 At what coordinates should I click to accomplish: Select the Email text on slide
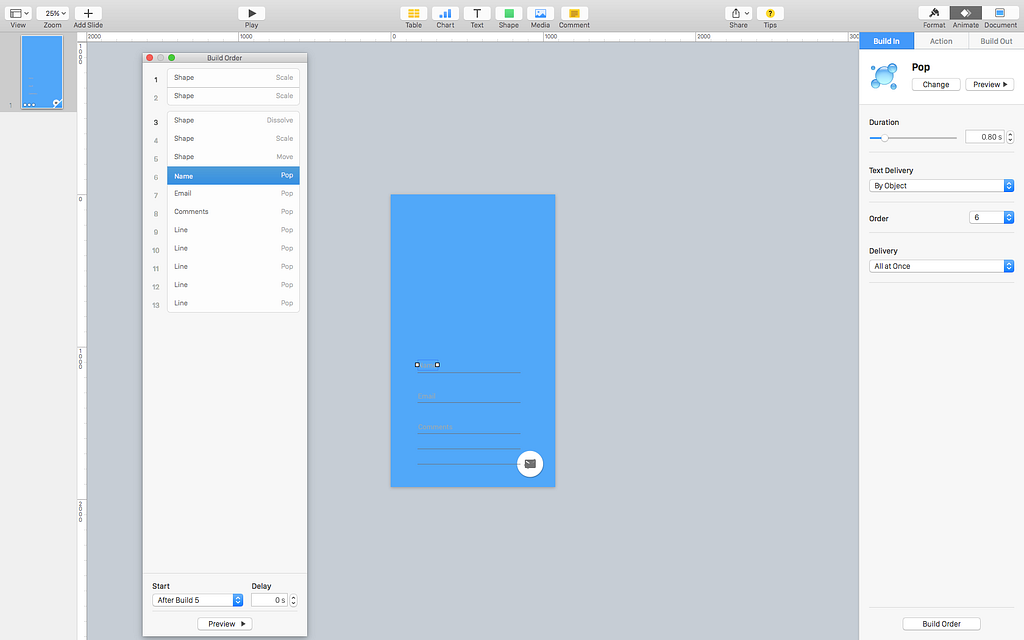[x=426, y=396]
